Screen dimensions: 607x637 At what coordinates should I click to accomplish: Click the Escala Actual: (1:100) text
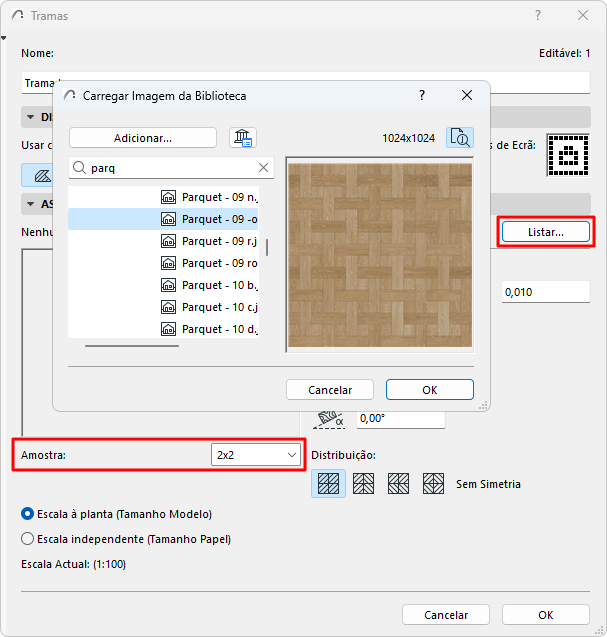pos(74,564)
